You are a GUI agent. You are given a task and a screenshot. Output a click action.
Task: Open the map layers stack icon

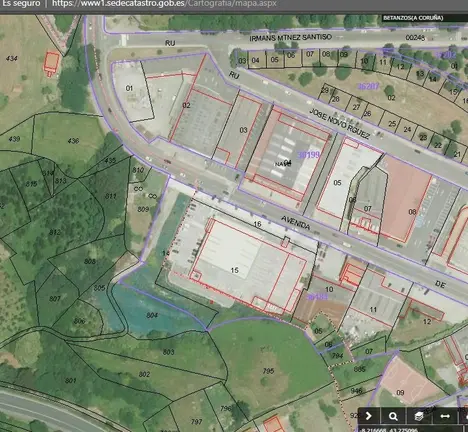[x=419, y=416]
